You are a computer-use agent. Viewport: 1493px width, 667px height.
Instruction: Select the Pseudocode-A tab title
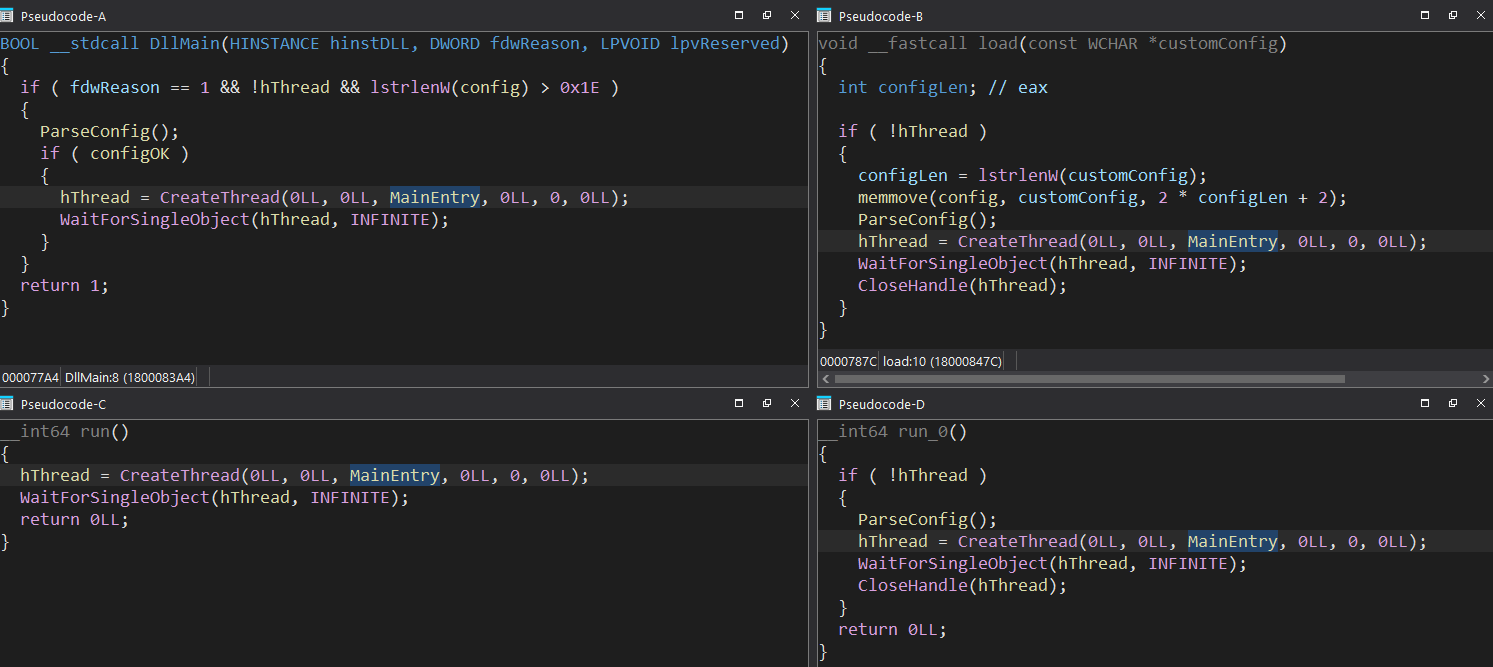[x=63, y=16]
